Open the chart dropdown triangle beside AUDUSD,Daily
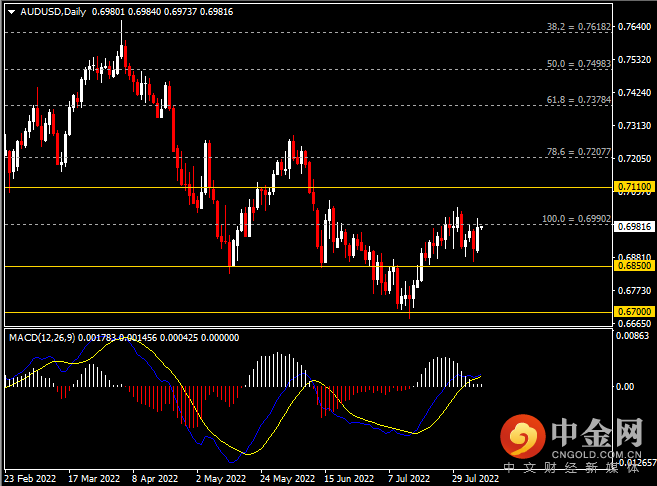Image resolution: width=657 pixels, height=486 pixels. tap(12, 12)
